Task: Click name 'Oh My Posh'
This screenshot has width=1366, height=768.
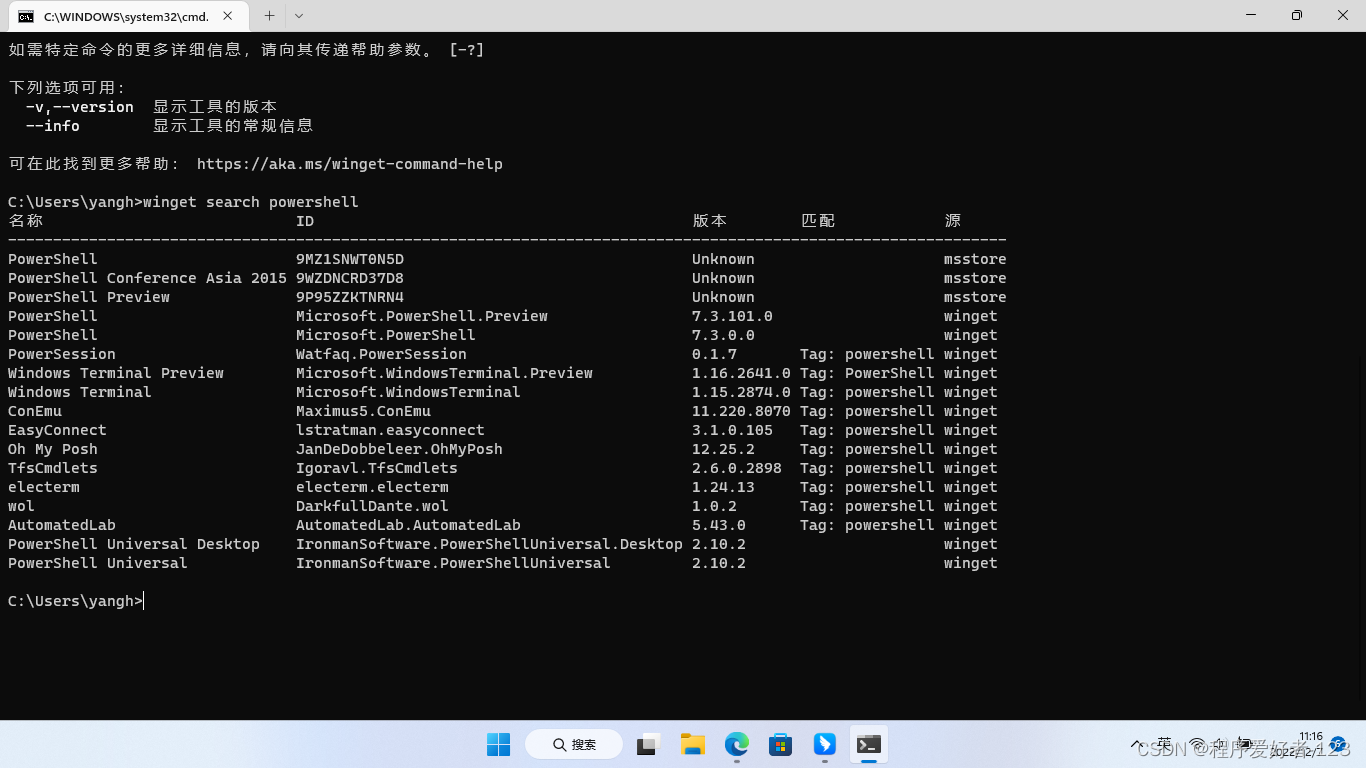Action: (53, 449)
